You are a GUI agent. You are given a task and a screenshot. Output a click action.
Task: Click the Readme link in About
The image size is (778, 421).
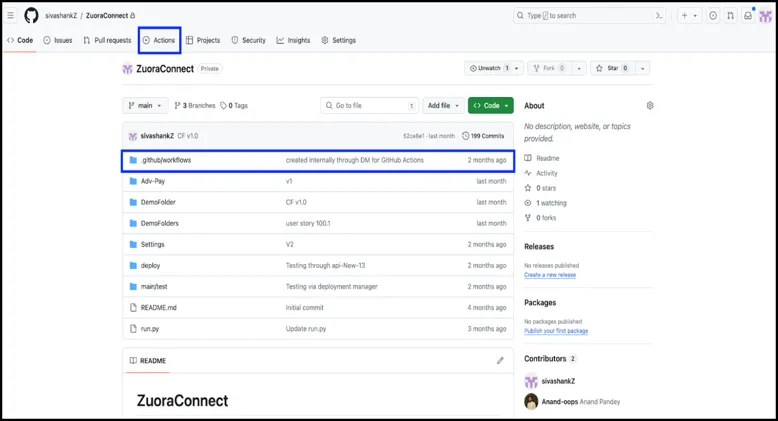pos(547,158)
